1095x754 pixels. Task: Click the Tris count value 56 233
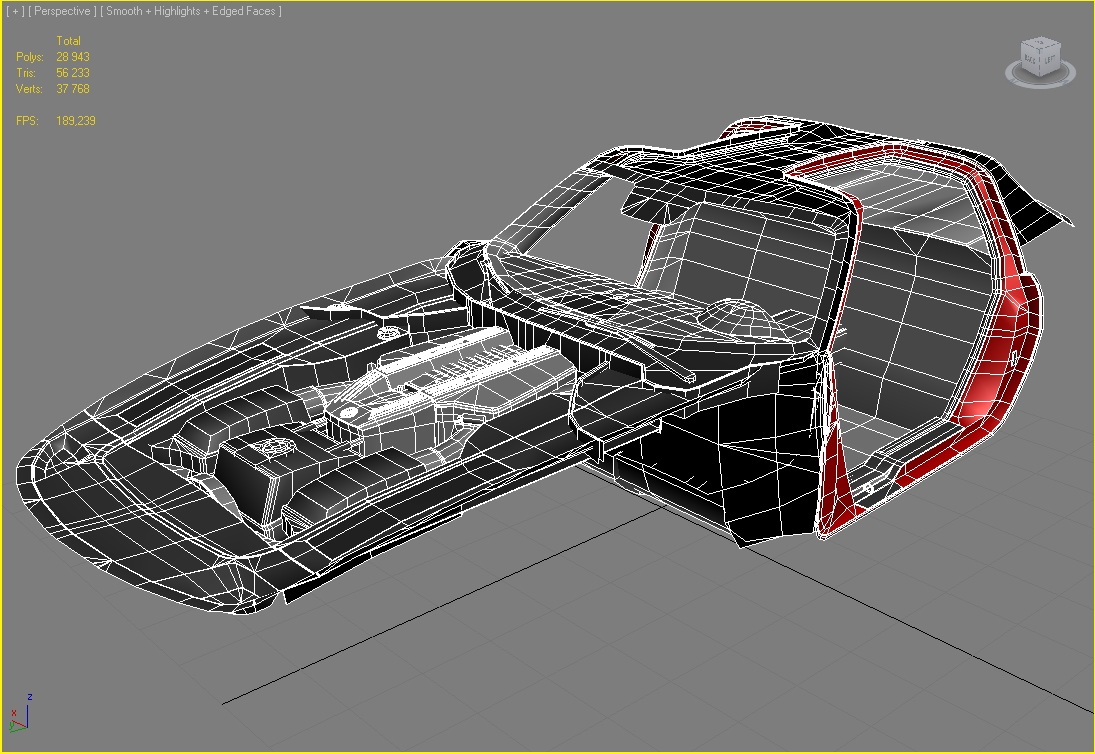point(73,73)
